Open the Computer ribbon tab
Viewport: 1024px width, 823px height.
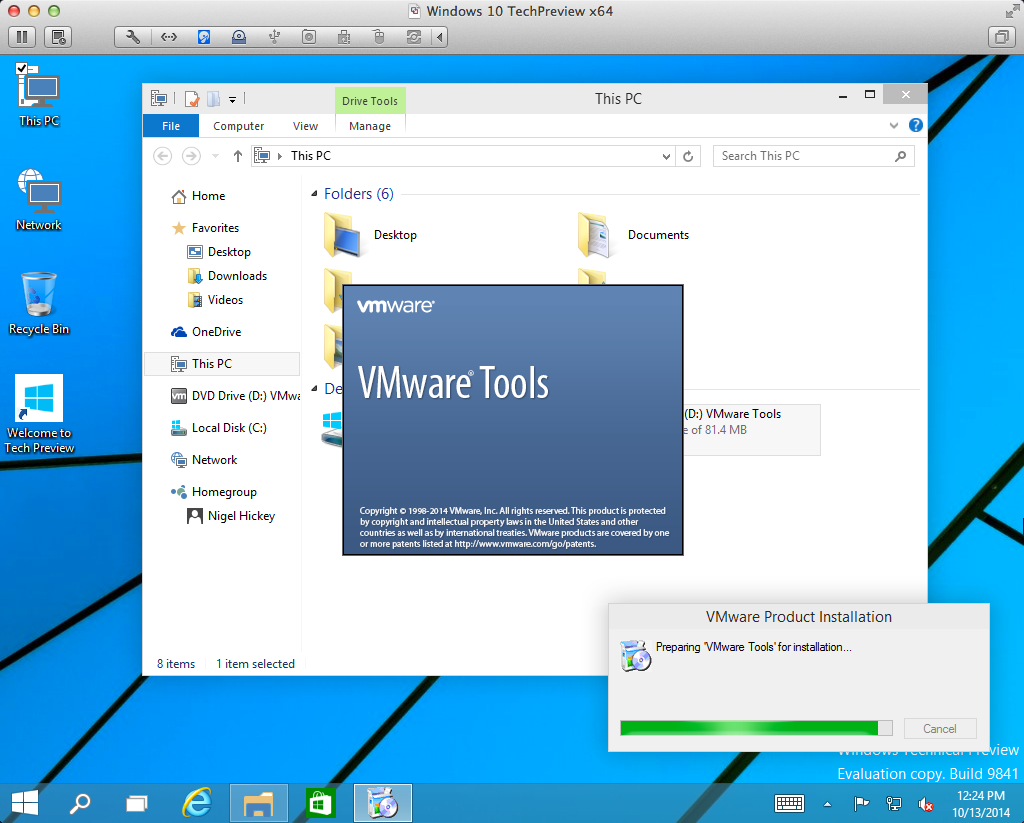(x=238, y=126)
